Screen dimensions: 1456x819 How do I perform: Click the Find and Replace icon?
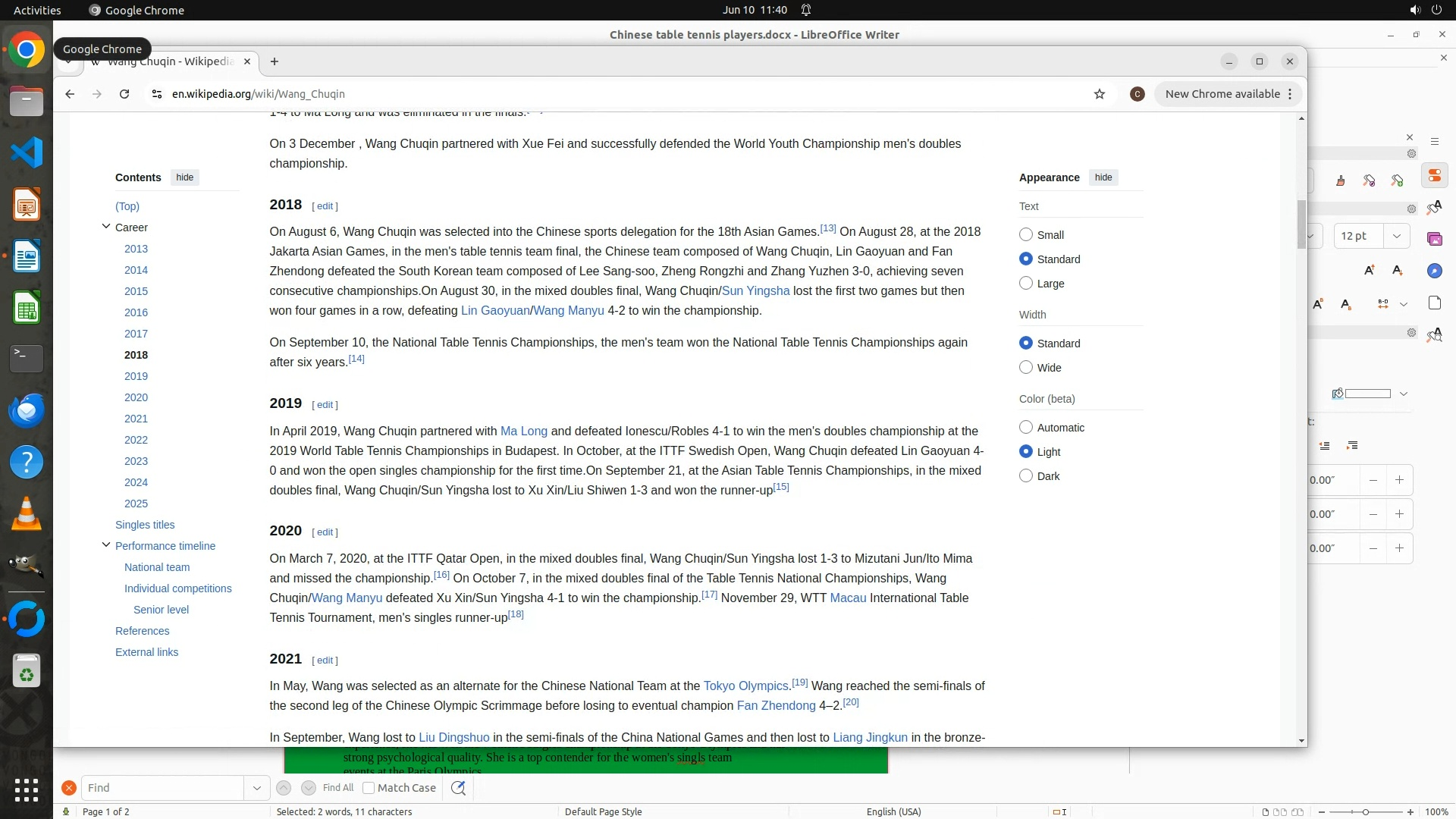click(x=458, y=788)
